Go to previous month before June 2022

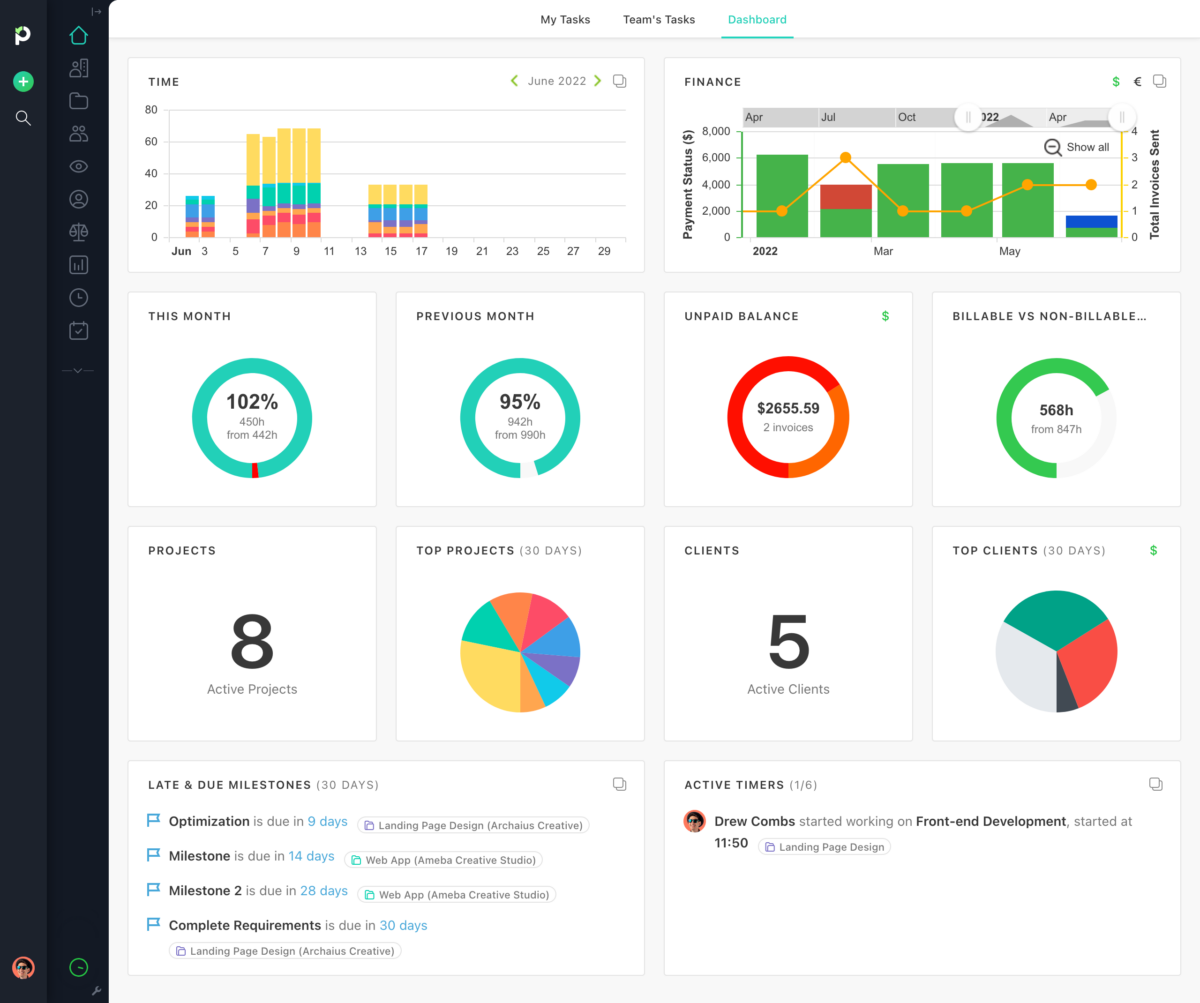(514, 81)
